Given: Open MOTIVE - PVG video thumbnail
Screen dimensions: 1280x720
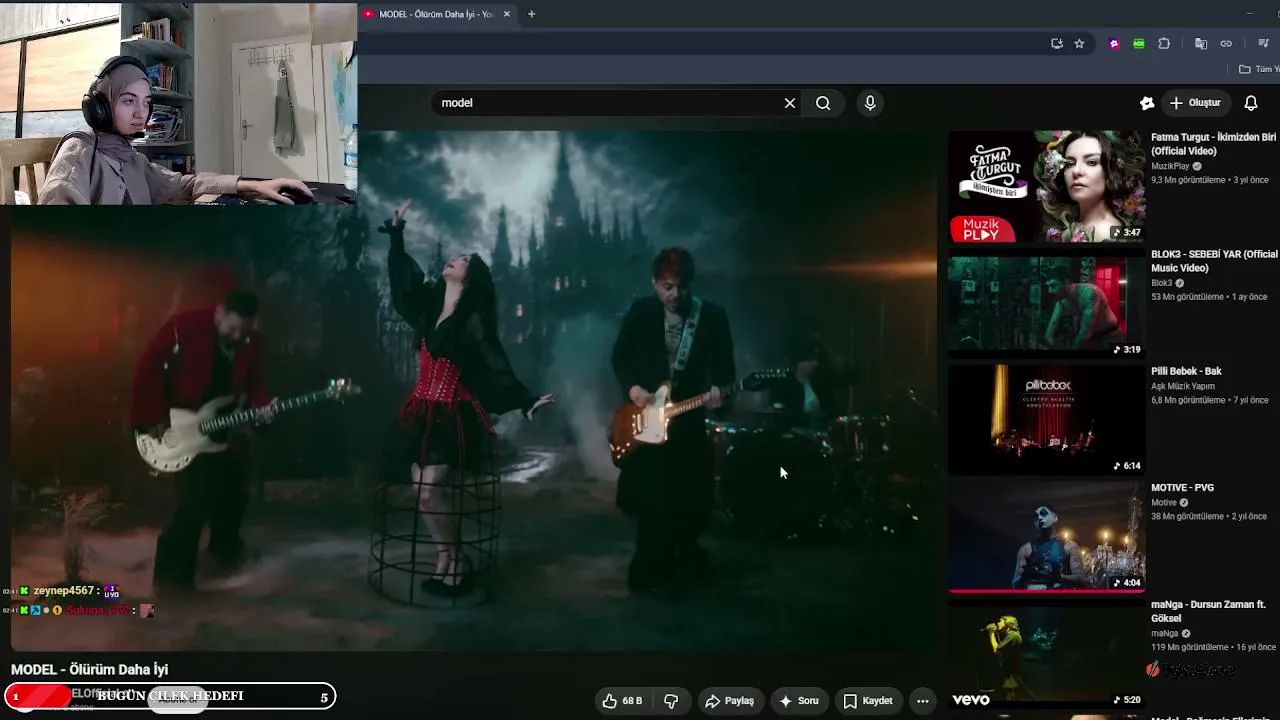Looking at the screenshot, I should 1047,537.
